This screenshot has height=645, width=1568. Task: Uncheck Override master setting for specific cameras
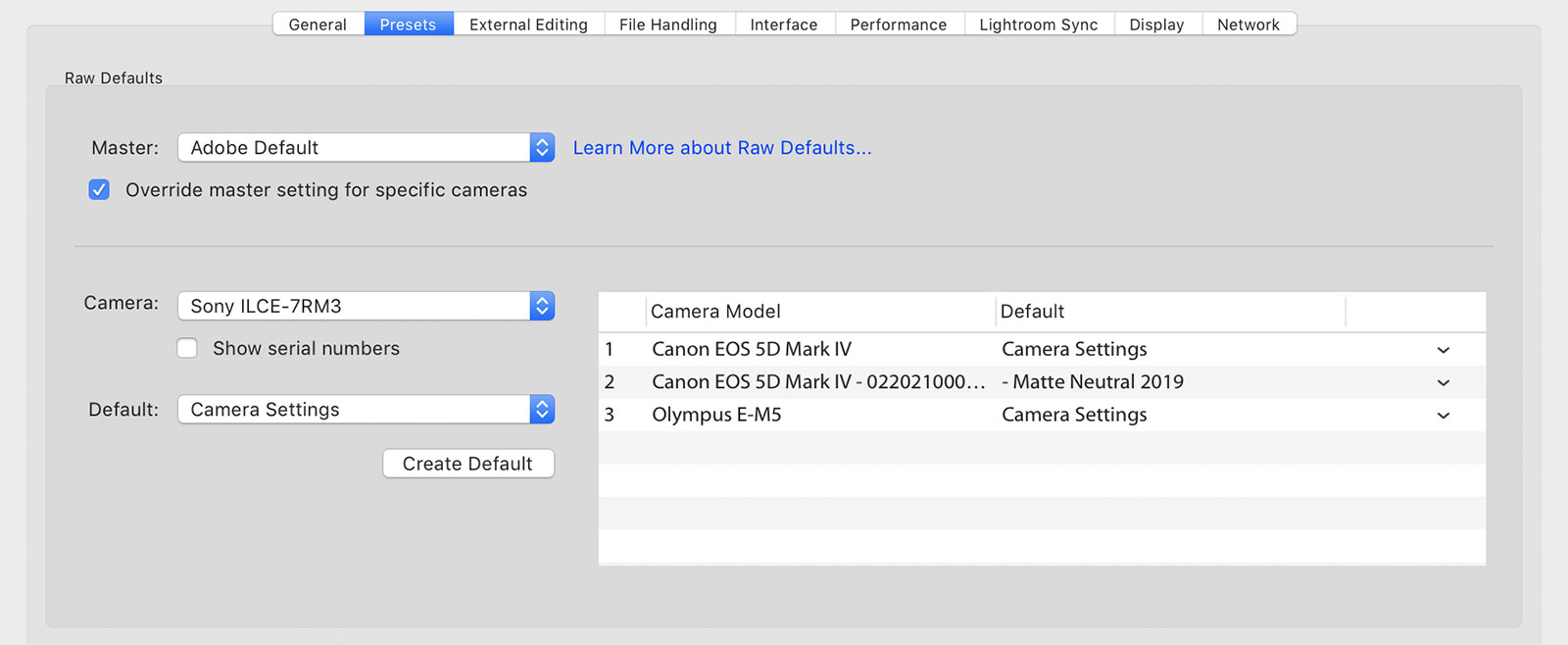[99, 190]
